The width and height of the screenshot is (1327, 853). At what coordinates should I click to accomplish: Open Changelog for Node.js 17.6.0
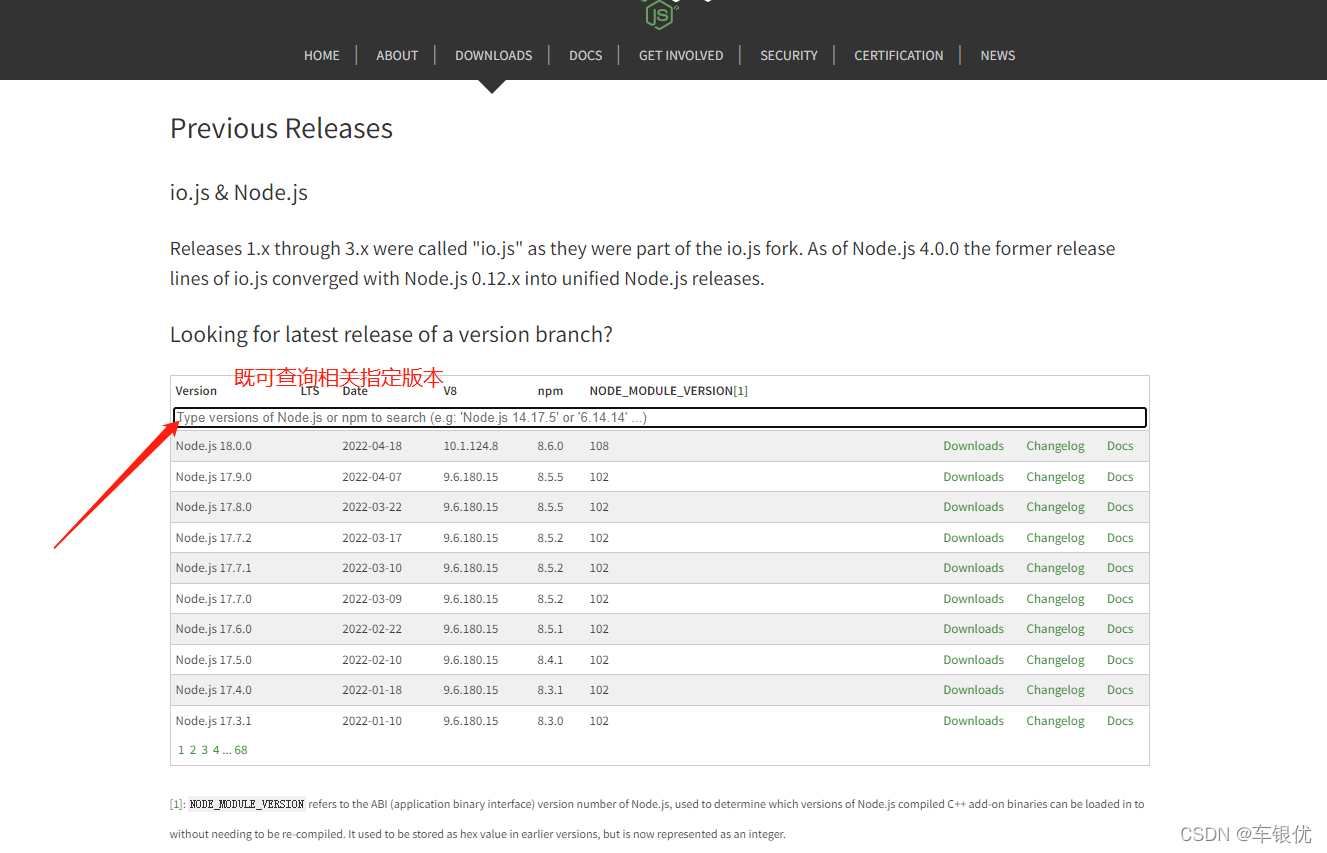[1055, 629]
